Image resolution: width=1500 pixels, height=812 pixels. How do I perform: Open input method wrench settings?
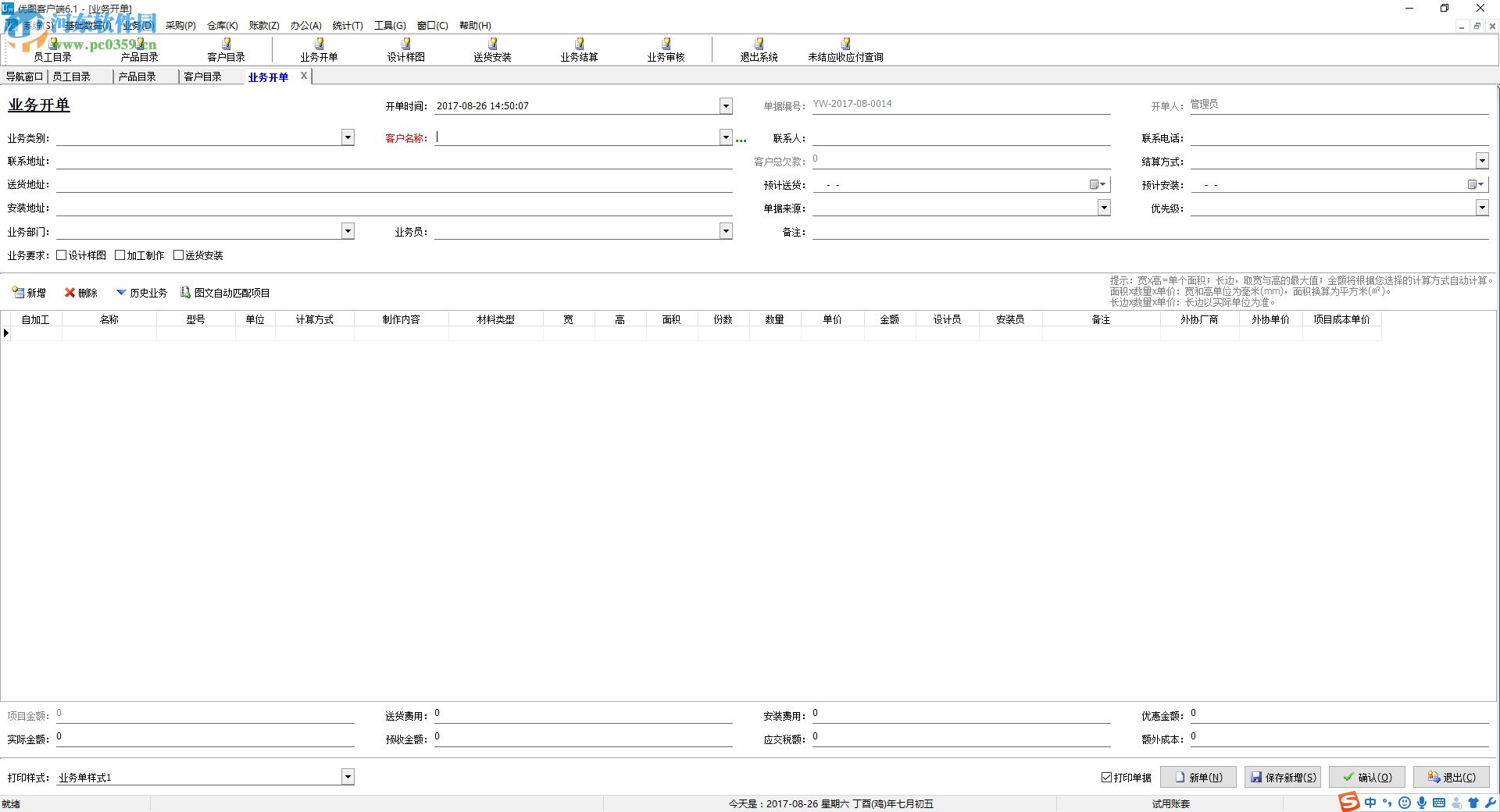coord(1491,803)
